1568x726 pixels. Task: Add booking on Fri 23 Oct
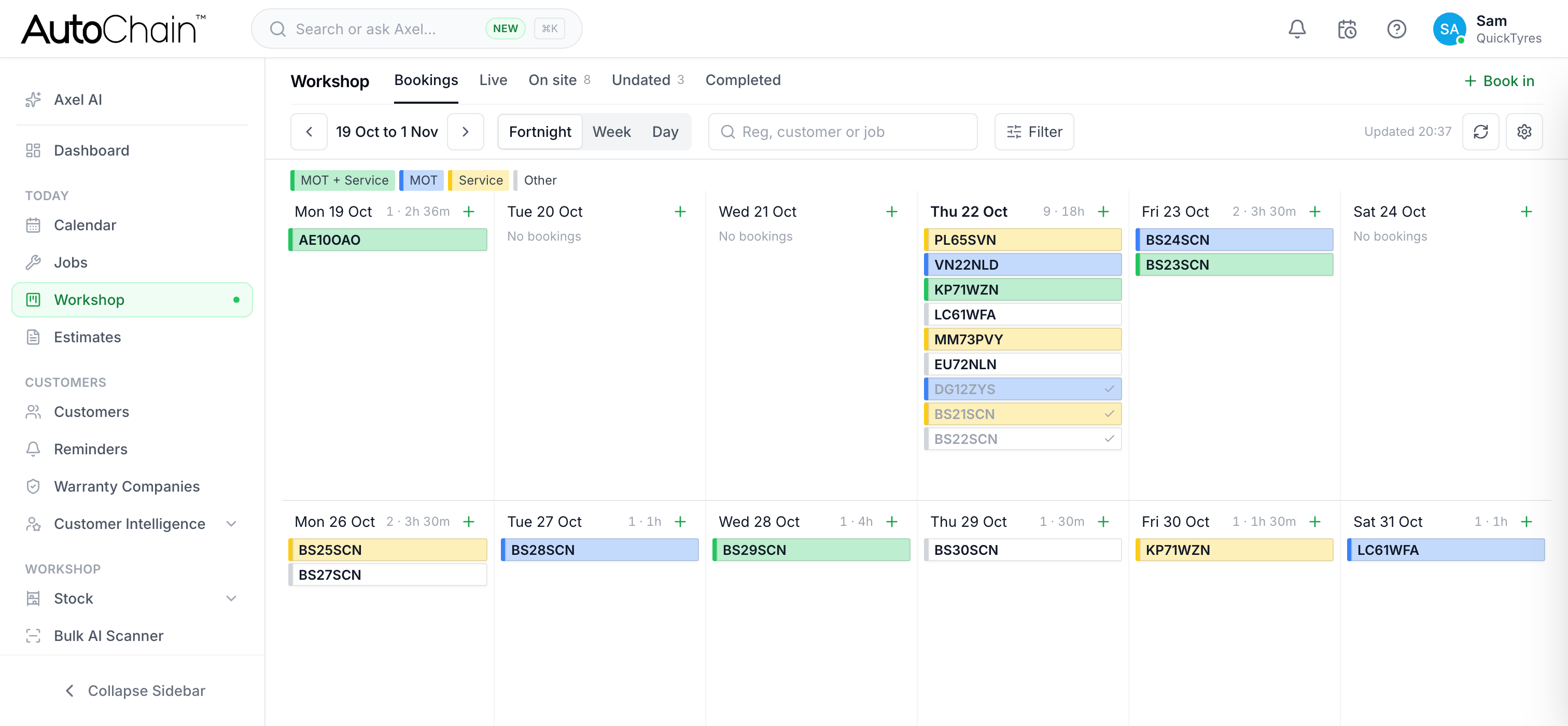pos(1315,211)
